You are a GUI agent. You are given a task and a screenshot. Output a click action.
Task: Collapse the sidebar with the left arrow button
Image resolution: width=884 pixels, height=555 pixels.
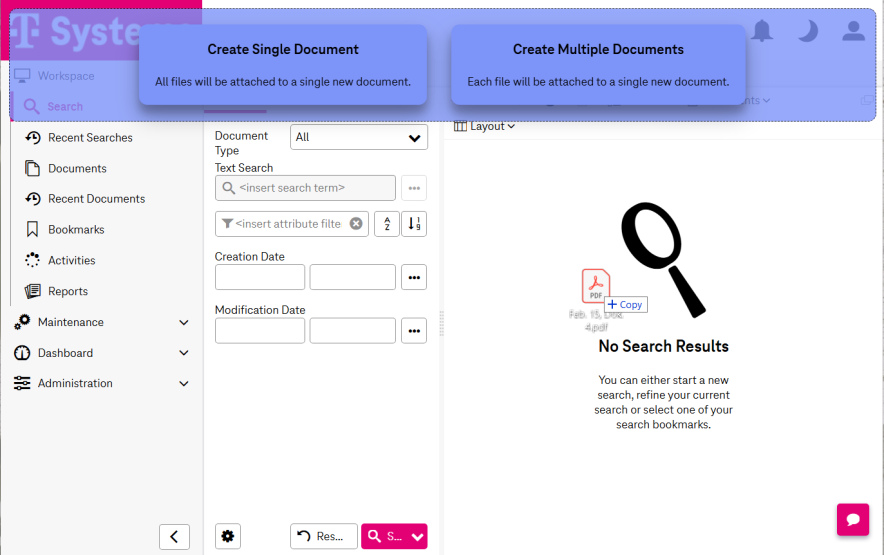[x=174, y=536]
